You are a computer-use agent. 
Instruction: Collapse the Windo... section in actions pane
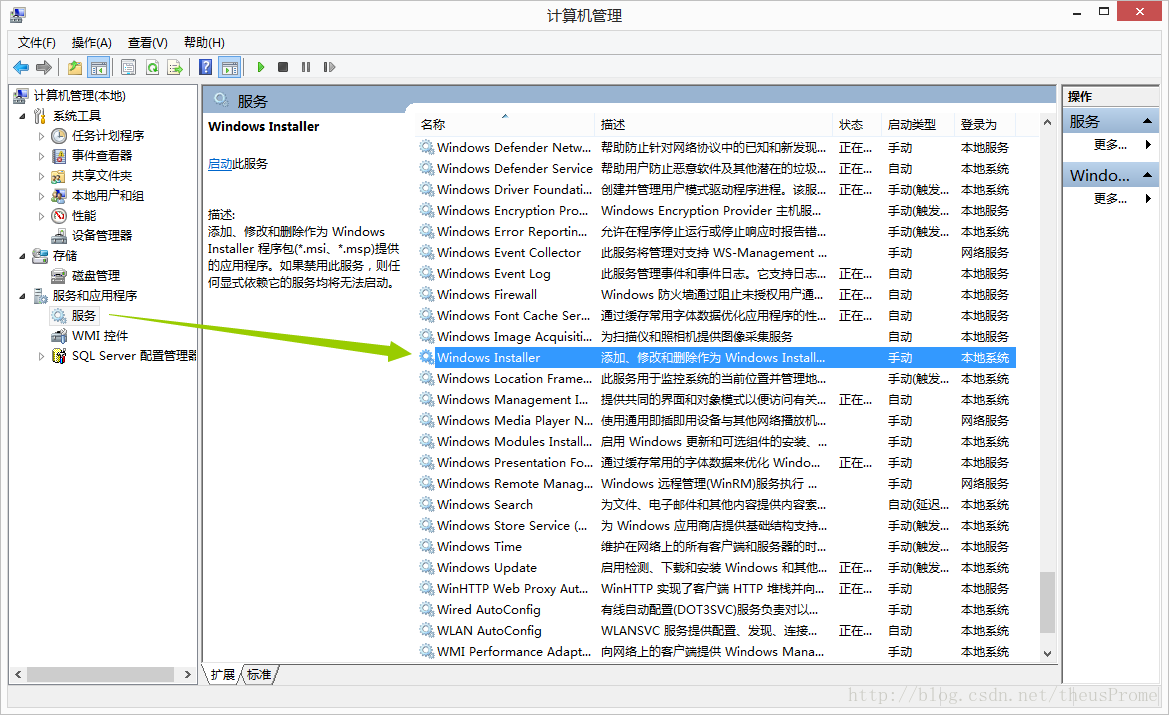click(1147, 175)
